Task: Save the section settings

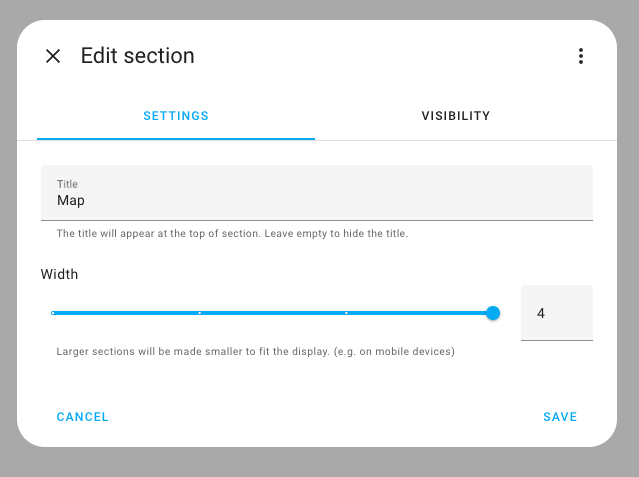Action: click(560, 417)
